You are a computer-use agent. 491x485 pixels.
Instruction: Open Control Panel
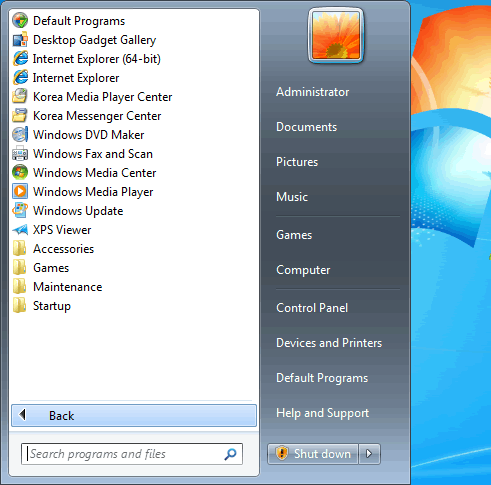coord(312,308)
